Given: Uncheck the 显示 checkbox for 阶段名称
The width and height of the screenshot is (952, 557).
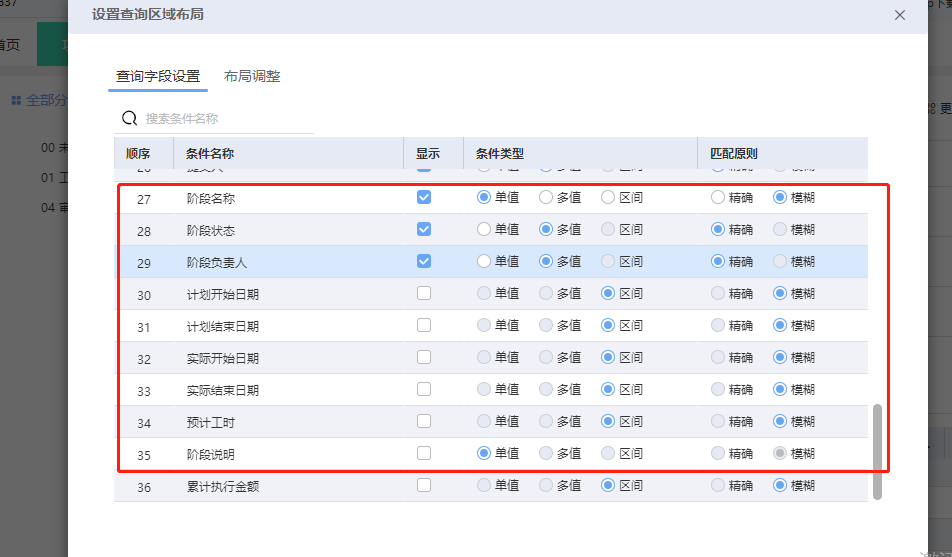Looking at the screenshot, I should [424, 198].
